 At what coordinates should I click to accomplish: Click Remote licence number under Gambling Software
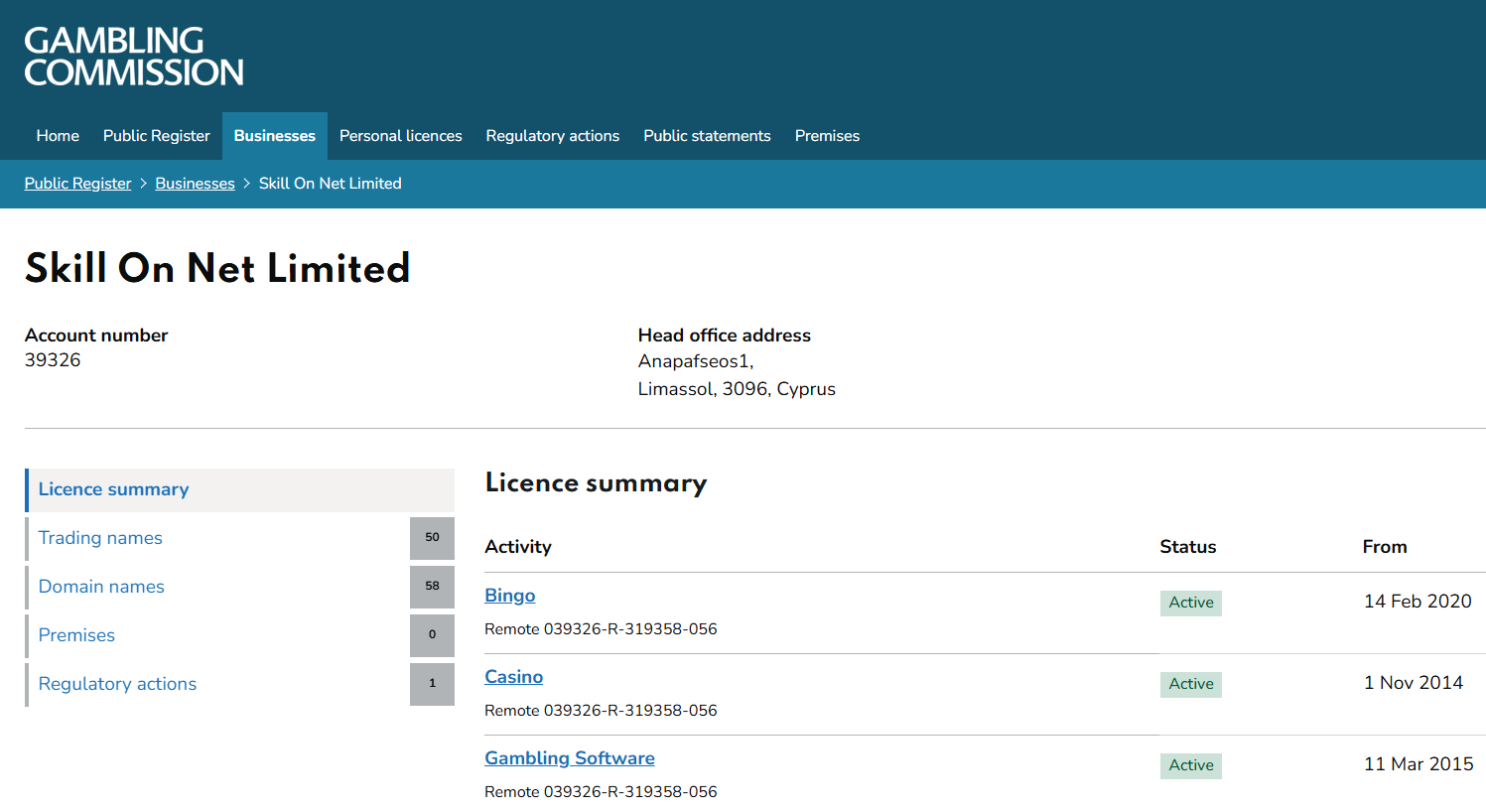[x=601, y=792]
